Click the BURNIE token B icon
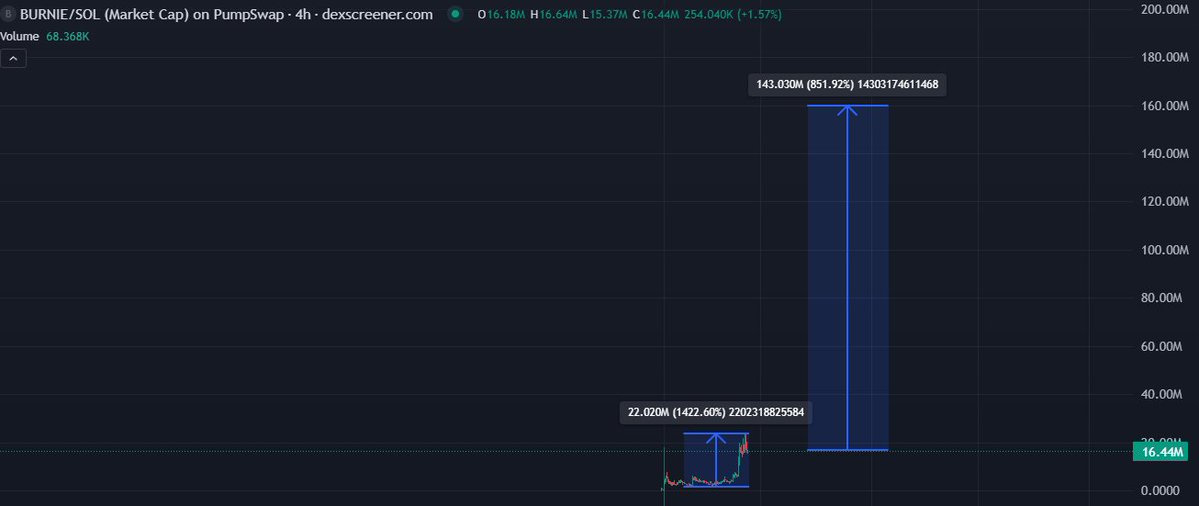The width and height of the screenshot is (1199, 506). coord(8,15)
